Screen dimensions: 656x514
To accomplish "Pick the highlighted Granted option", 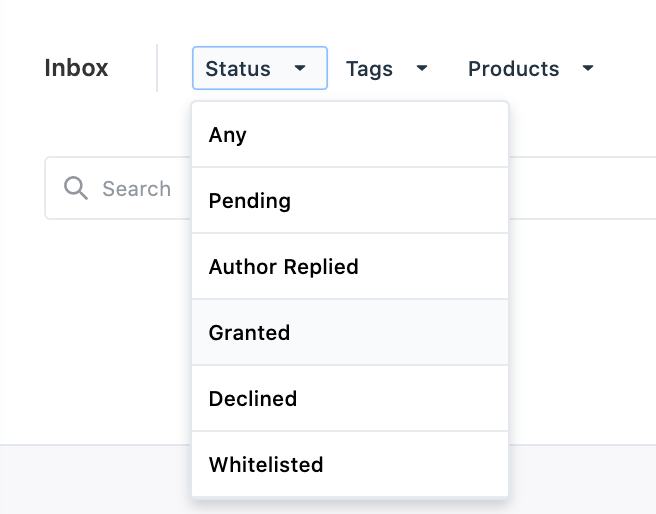I will coord(350,333).
